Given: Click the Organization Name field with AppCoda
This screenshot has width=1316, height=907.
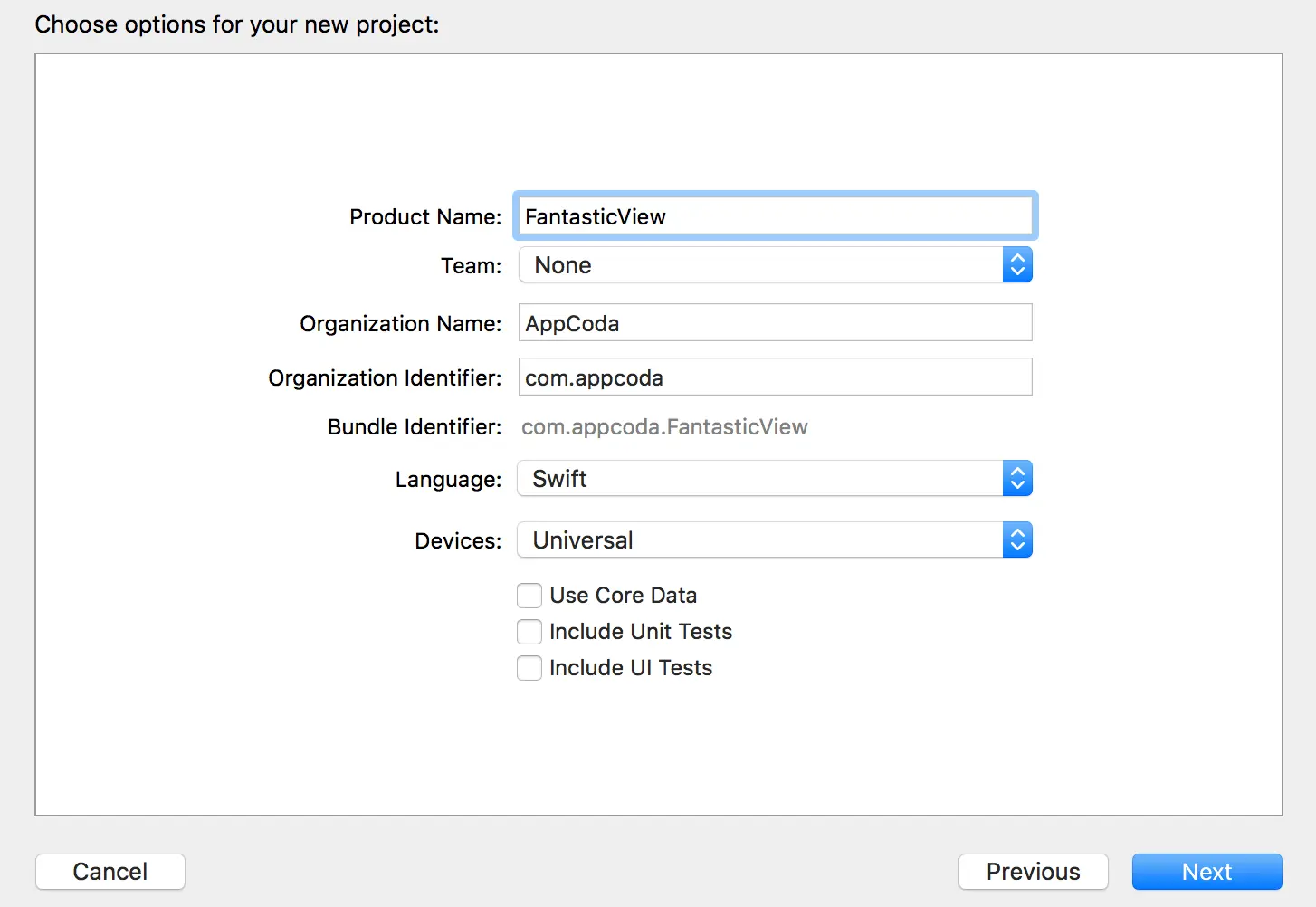Looking at the screenshot, I should point(775,323).
